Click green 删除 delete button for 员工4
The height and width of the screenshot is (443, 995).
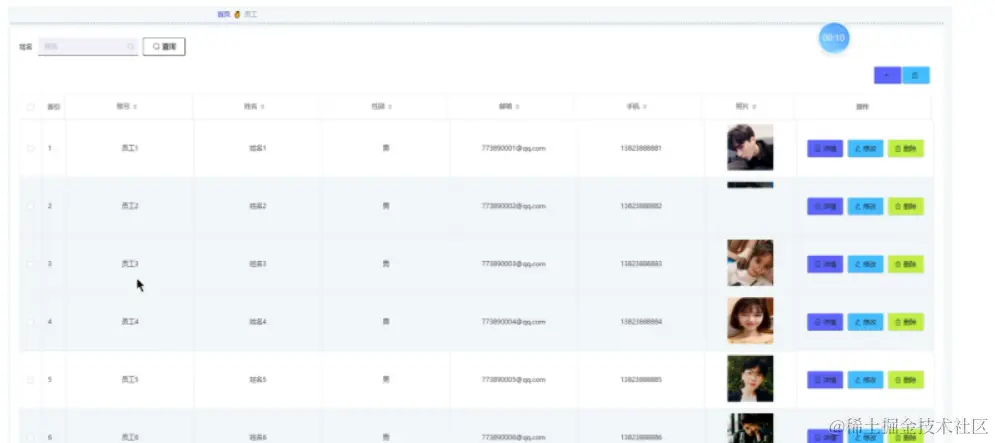click(x=906, y=322)
